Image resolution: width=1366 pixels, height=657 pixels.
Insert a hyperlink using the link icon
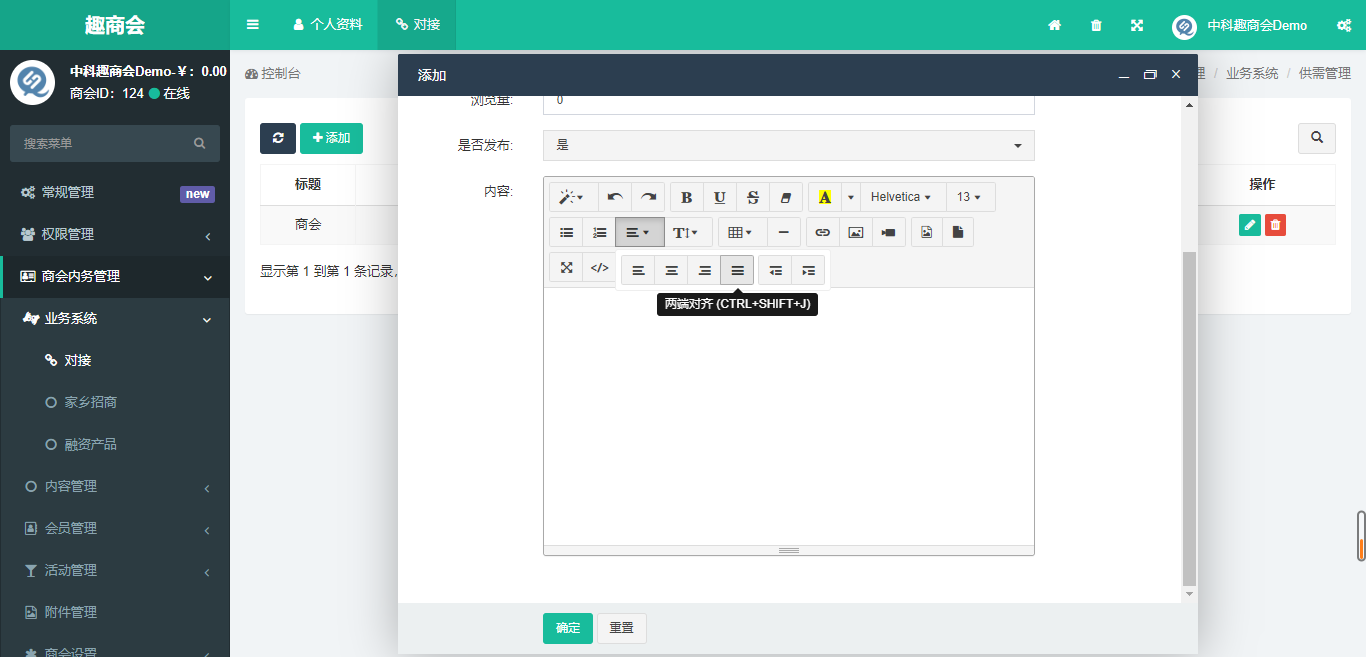[822, 232]
